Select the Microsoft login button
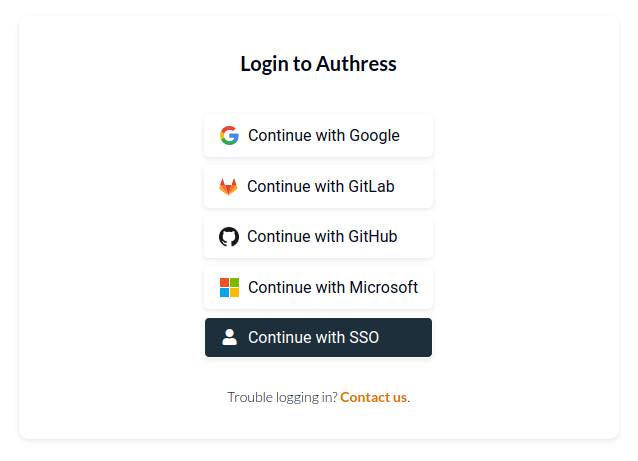638x461 pixels. (318, 288)
